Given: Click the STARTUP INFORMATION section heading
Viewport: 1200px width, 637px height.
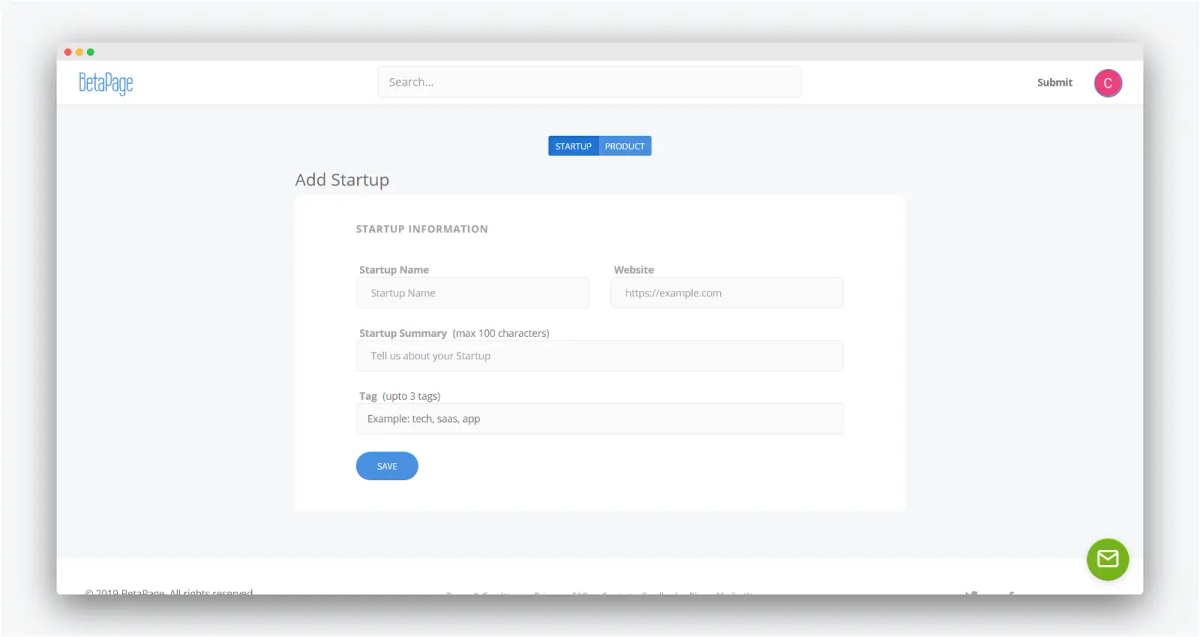Looking at the screenshot, I should 422,229.
